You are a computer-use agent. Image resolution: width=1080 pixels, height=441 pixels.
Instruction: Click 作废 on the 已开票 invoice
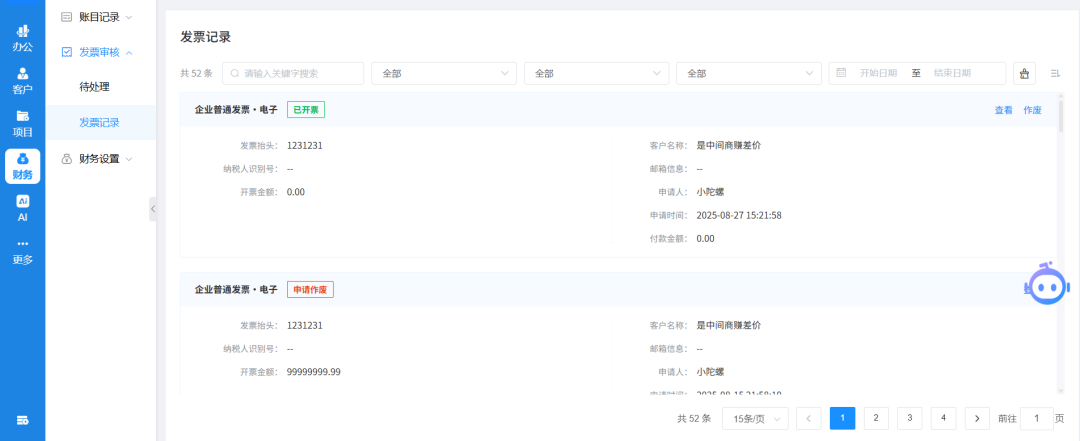tap(1032, 110)
